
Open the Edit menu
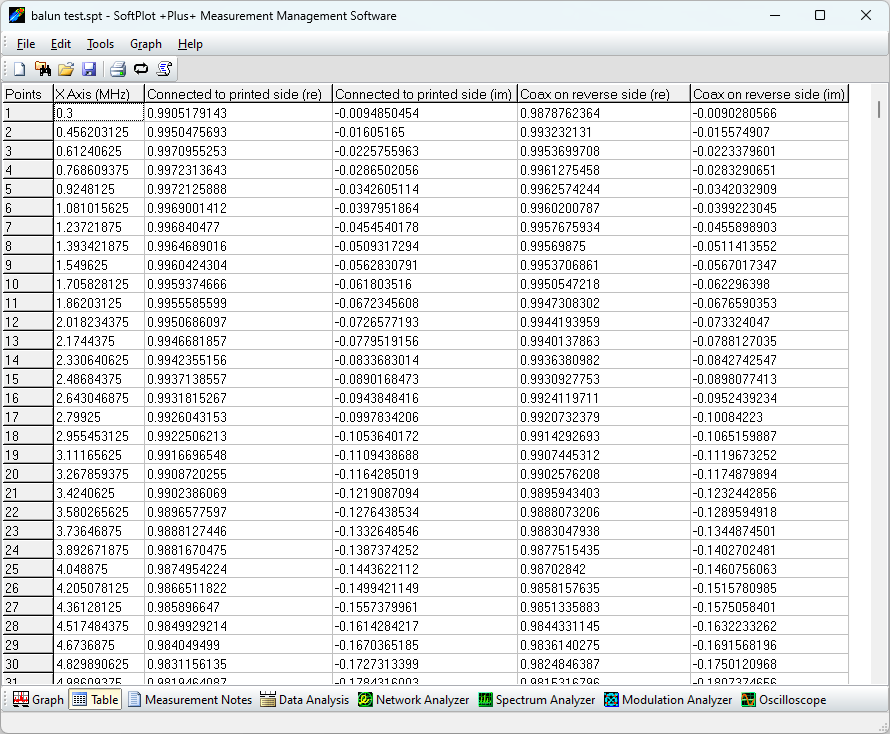click(x=61, y=44)
